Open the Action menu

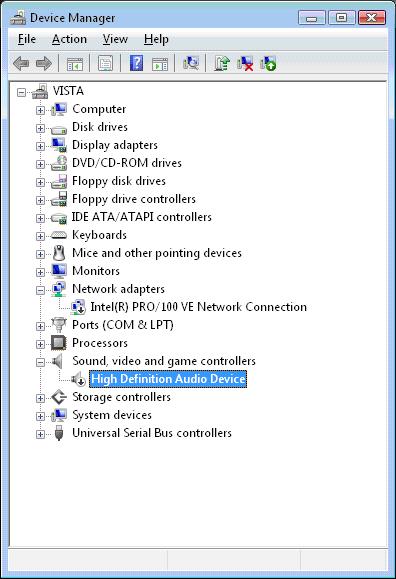coord(69,39)
